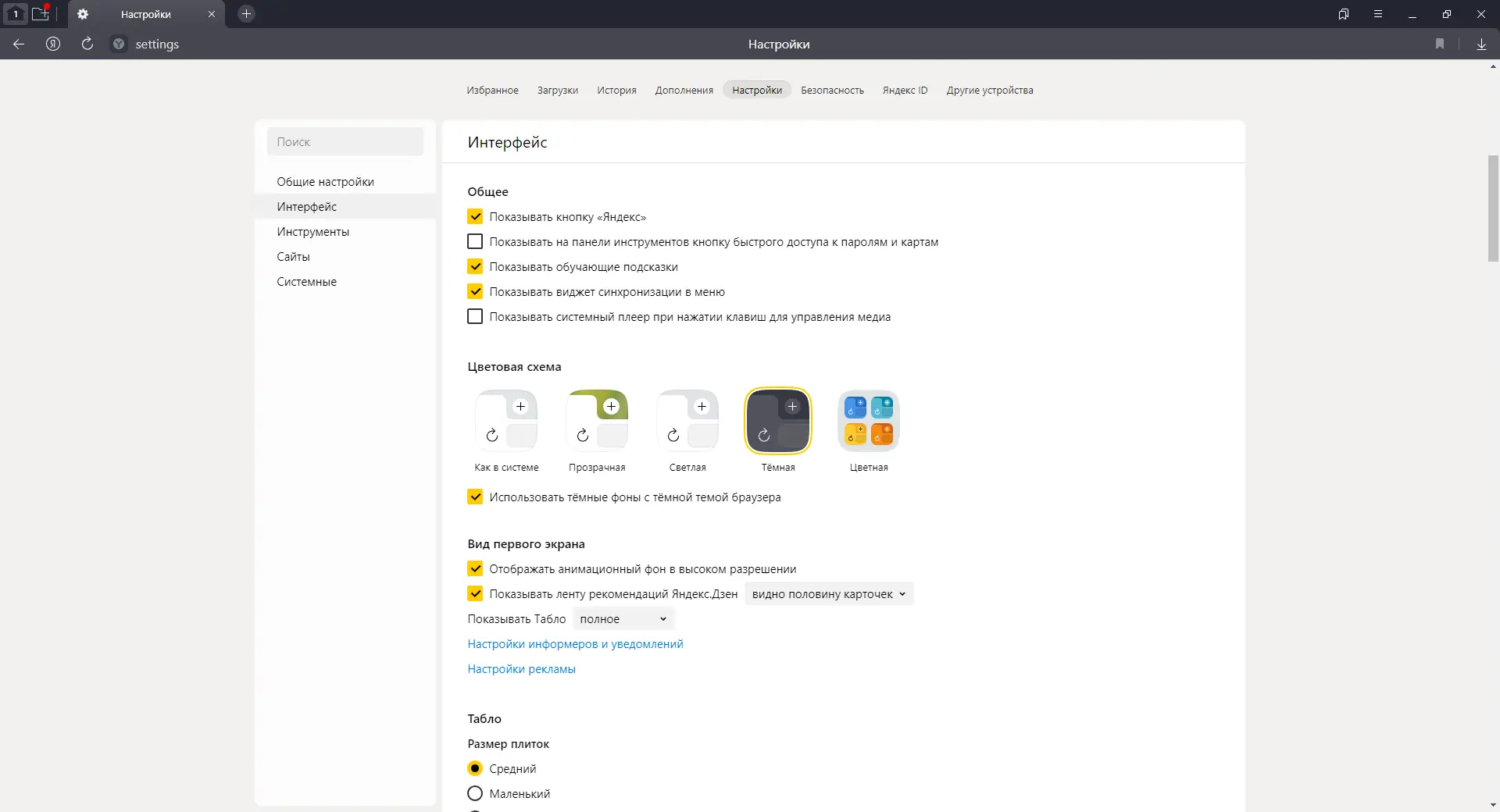Click the bookmark icon in address bar

point(1440,45)
